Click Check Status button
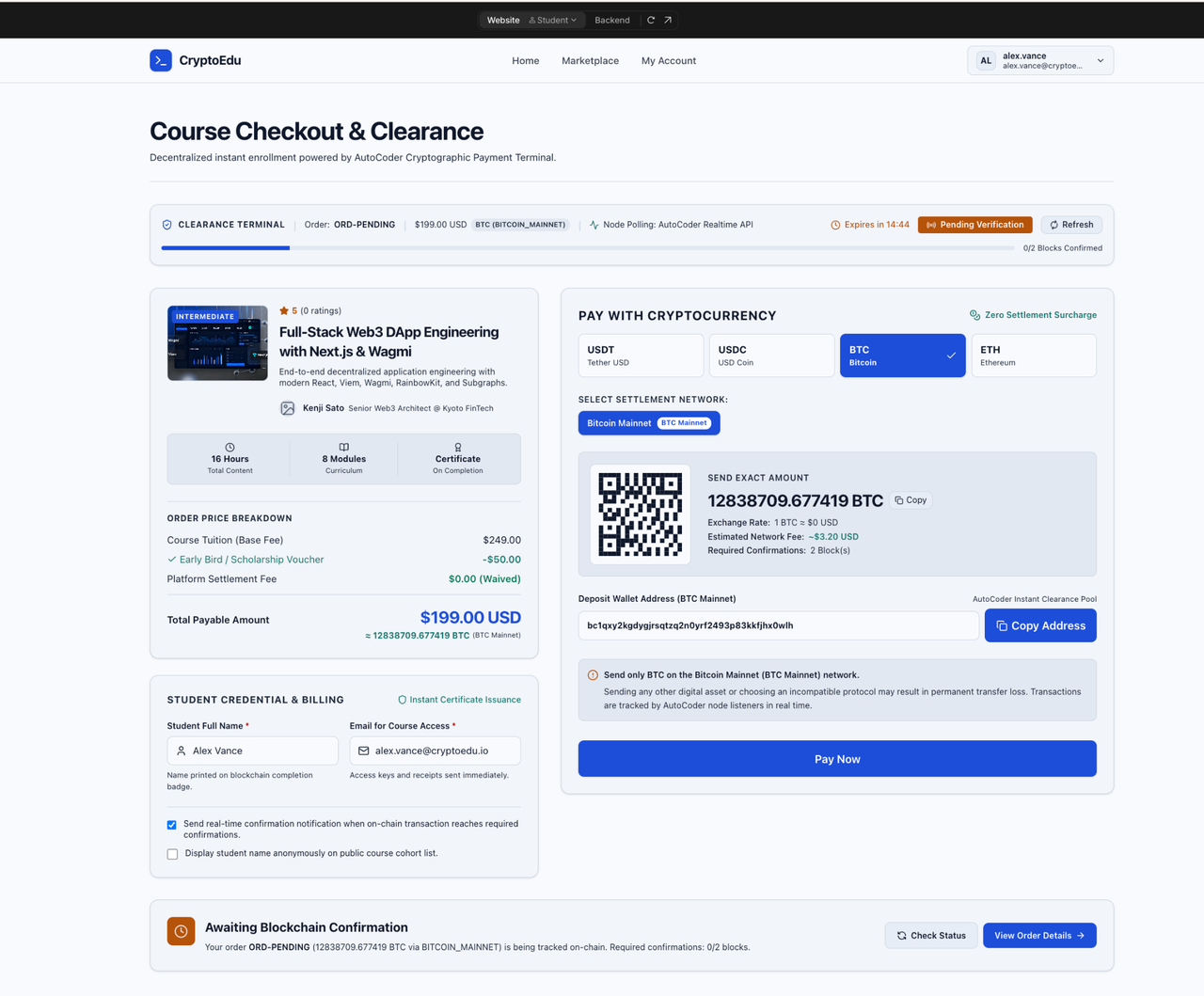 click(x=931, y=936)
